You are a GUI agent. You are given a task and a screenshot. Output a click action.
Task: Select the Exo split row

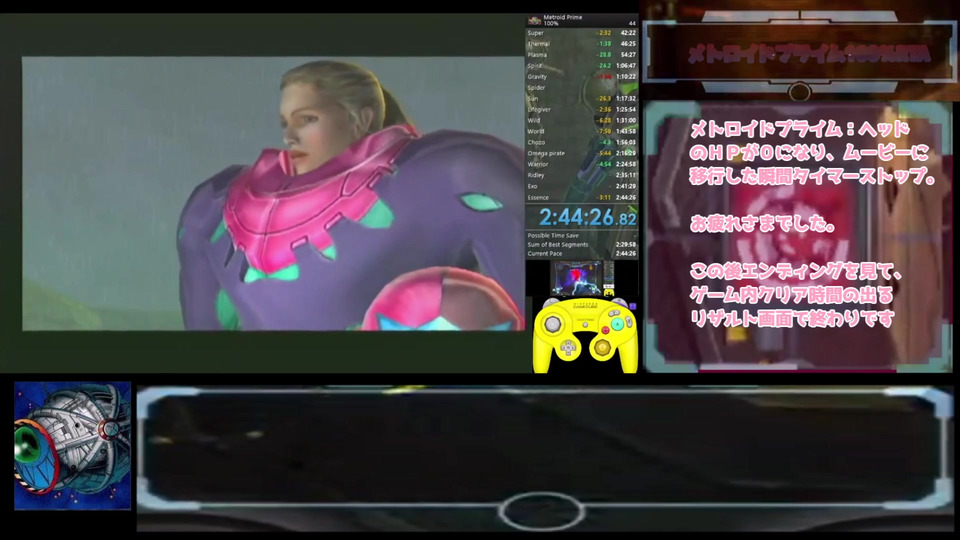(x=582, y=187)
